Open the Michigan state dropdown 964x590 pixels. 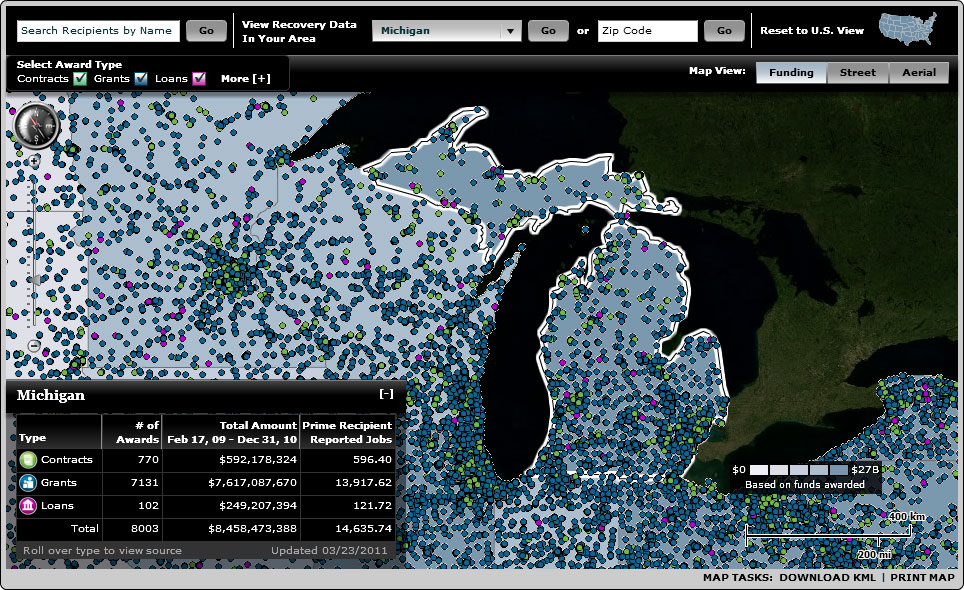pos(511,31)
